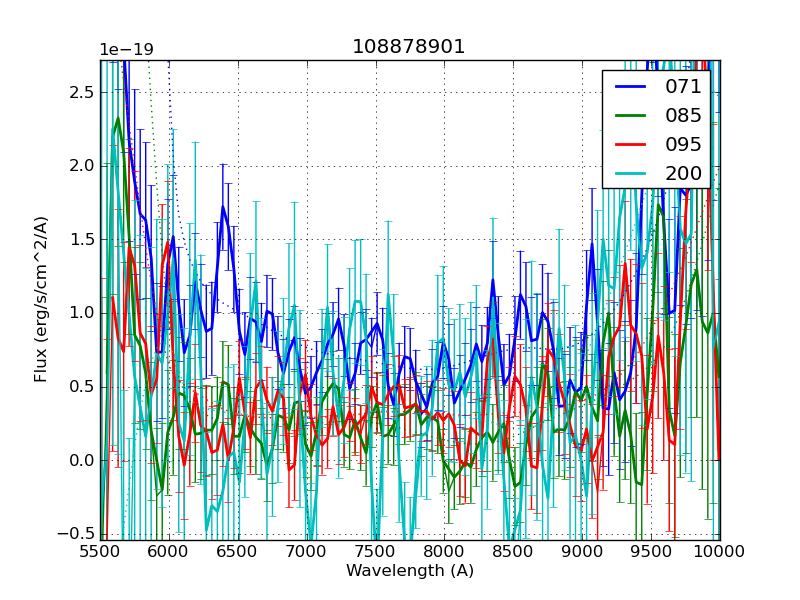Pick the cyan line swatch in legend
Image resolution: width=800 pixels, height=600 pixels.
point(633,174)
